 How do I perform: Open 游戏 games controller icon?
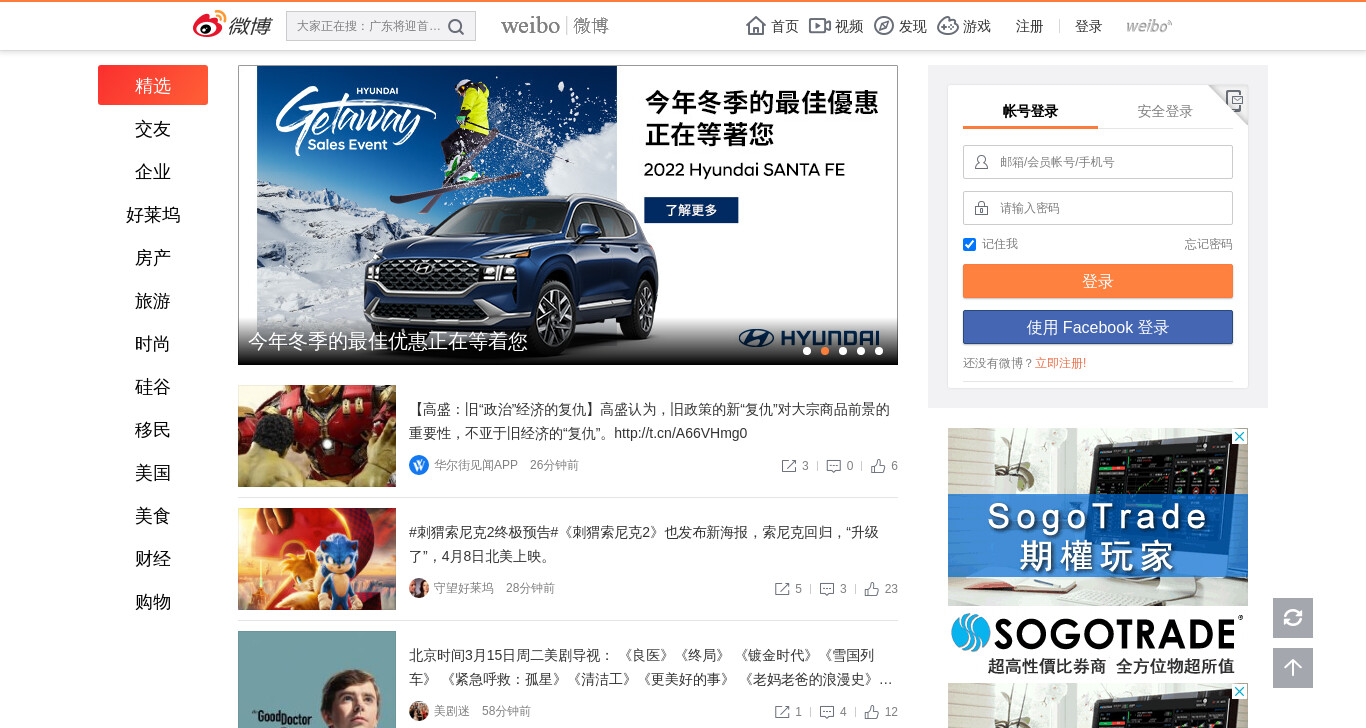(x=948, y=26)
